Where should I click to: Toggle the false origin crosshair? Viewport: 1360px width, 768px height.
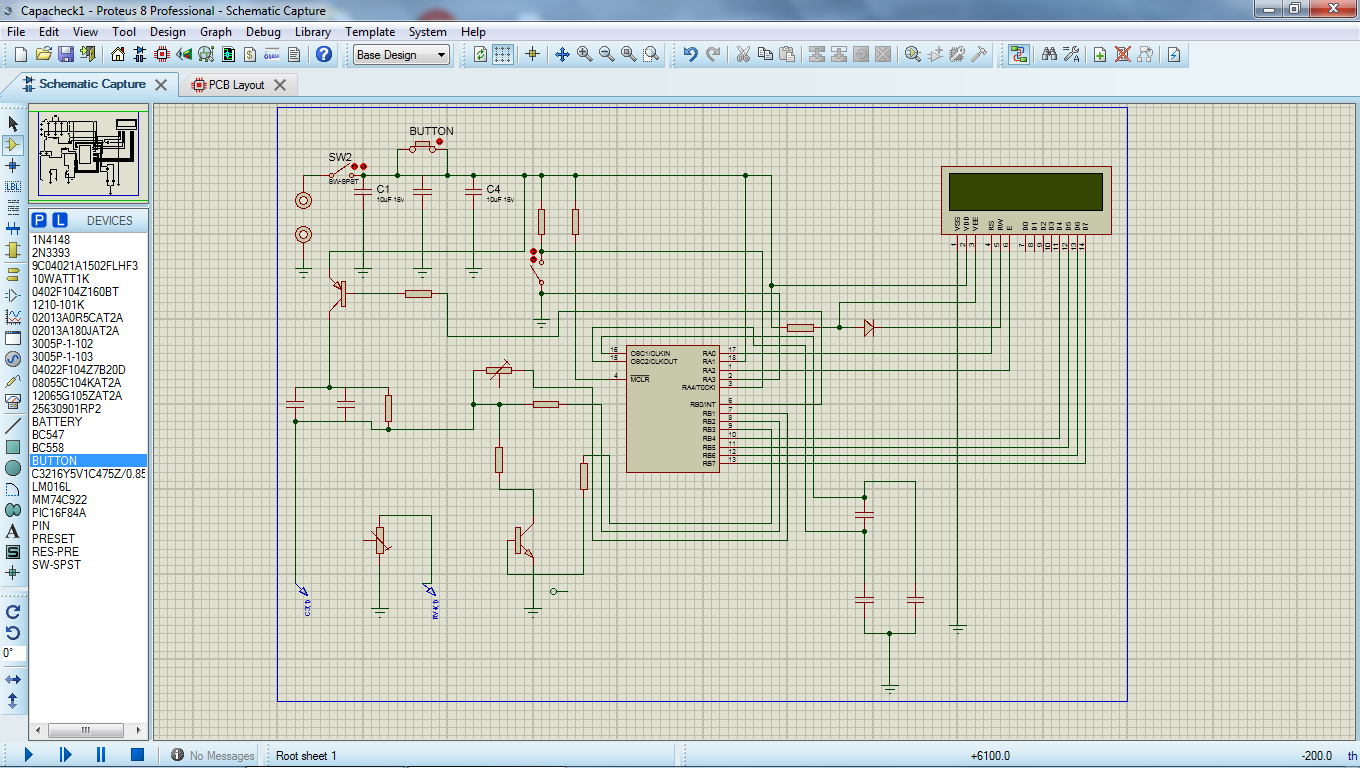coord(532,54)
